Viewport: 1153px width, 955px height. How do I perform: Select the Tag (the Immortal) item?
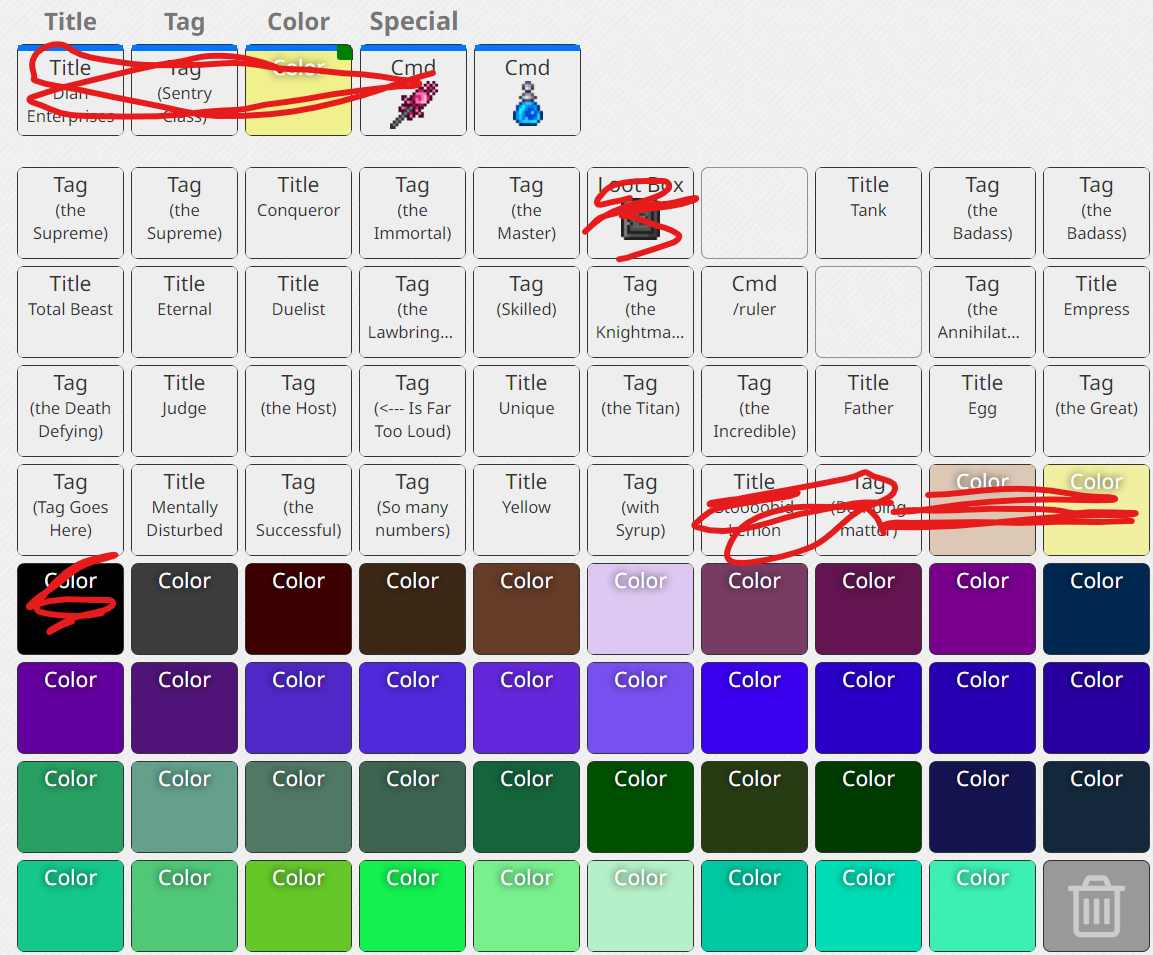tap(413, 212)
